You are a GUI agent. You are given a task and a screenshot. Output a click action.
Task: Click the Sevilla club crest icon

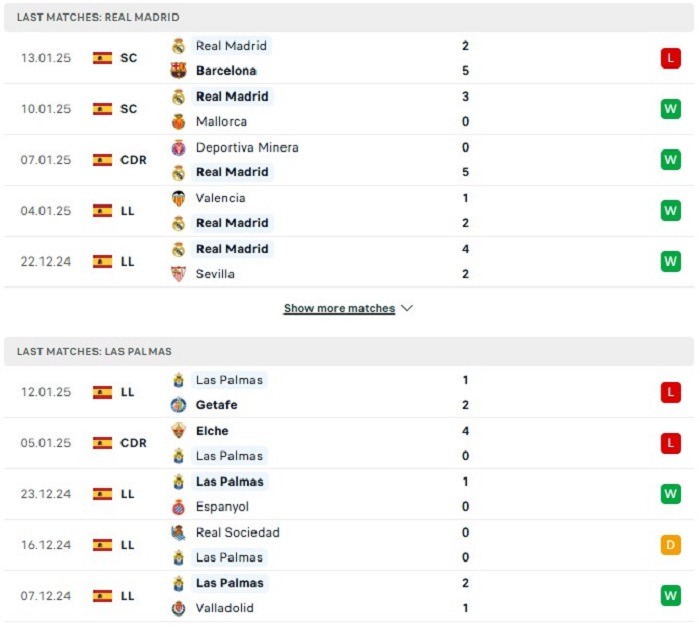click(178, 274)
